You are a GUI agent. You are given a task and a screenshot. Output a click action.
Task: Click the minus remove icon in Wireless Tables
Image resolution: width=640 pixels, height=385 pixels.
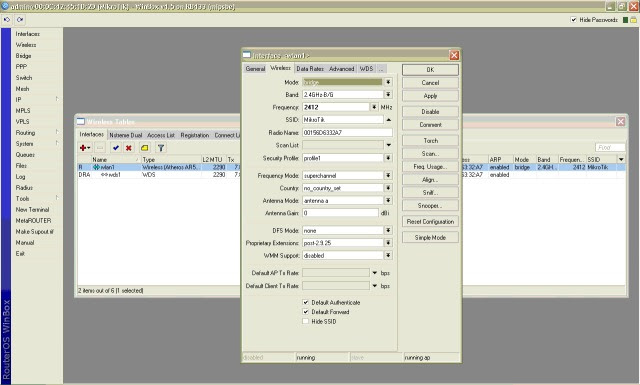click(x=100, y=148)
